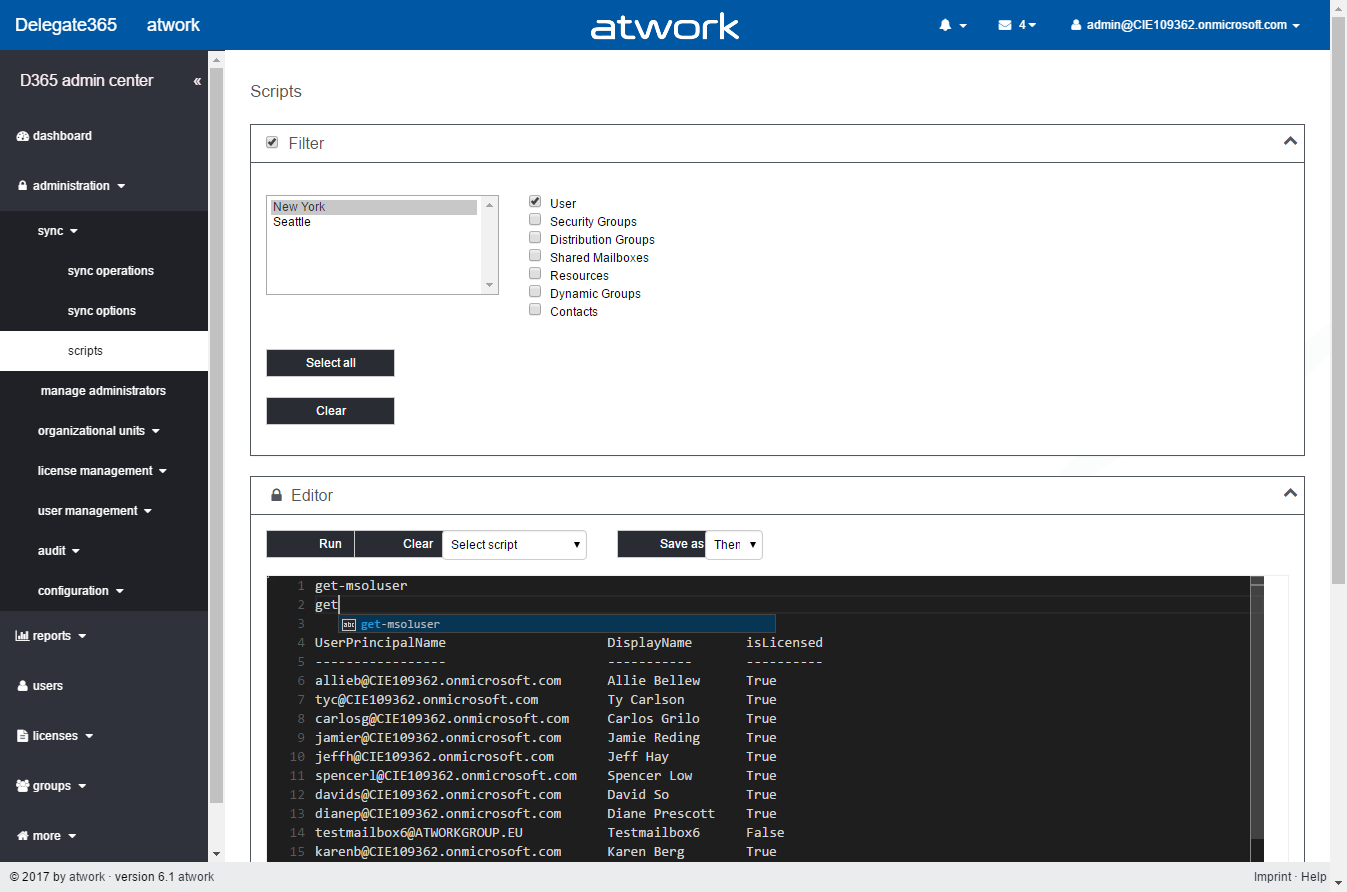1347x892 pixels.
Task: Open the mail envelope messages icon
Action: 1005,25
